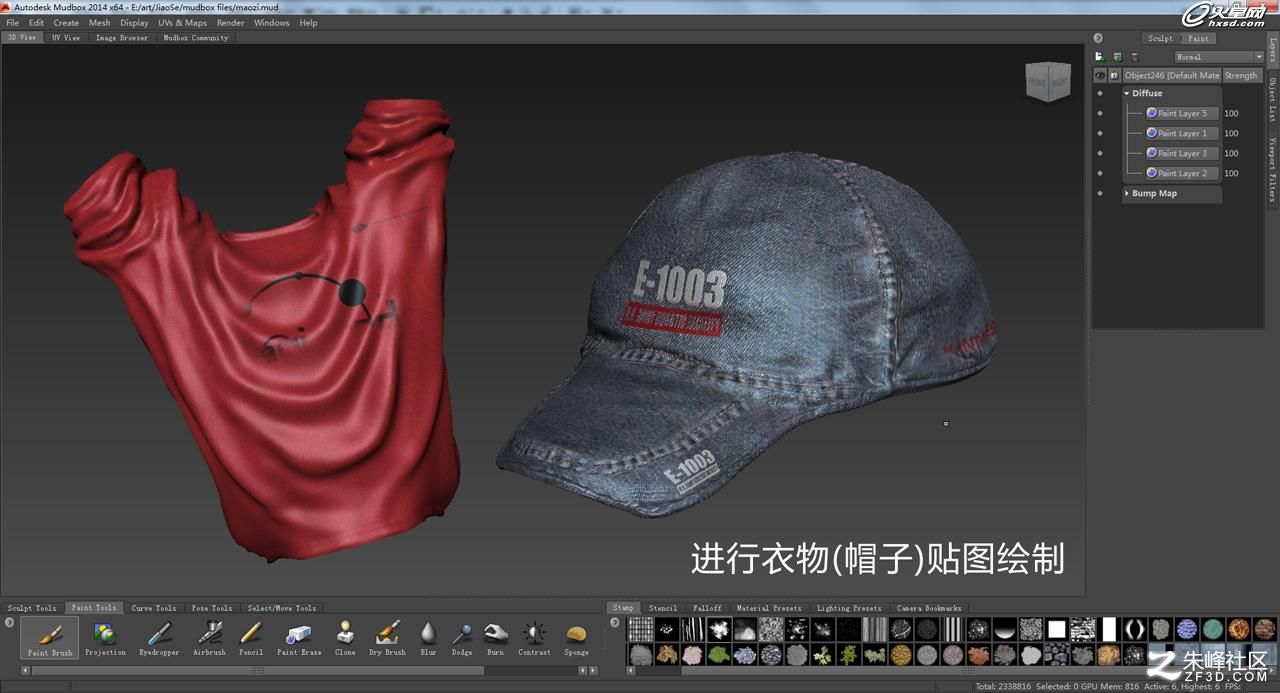This screenshot has width=1280, height=693.
Task: Click the eye visibility column header
Action: (x=1100, y=75)
